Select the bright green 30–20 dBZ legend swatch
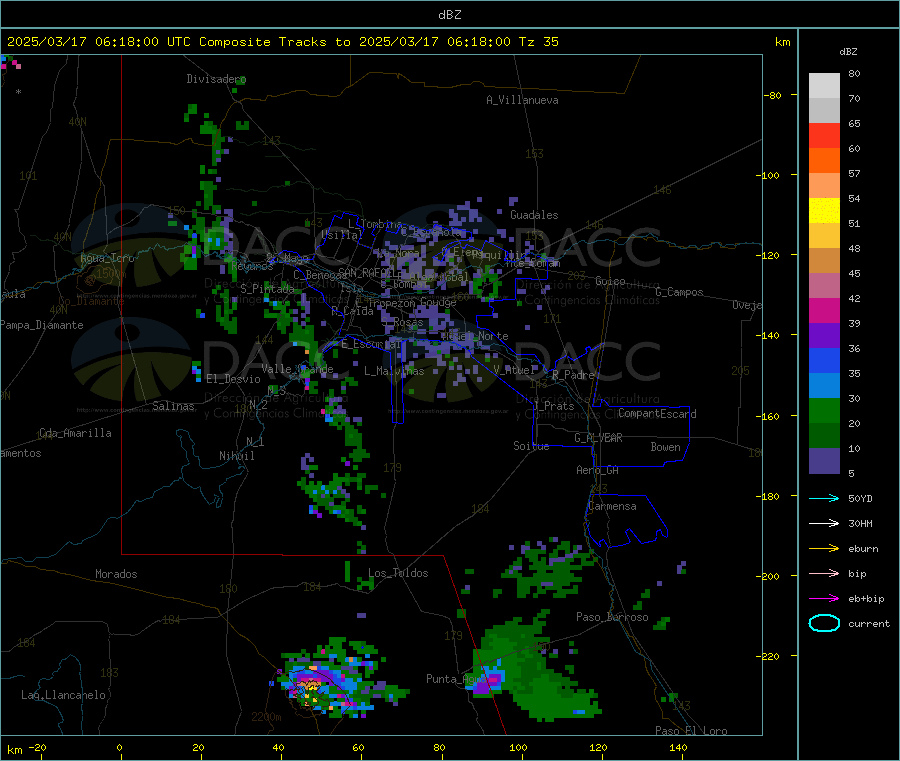Viewport: 900px width, 761px height. [824, 410]
